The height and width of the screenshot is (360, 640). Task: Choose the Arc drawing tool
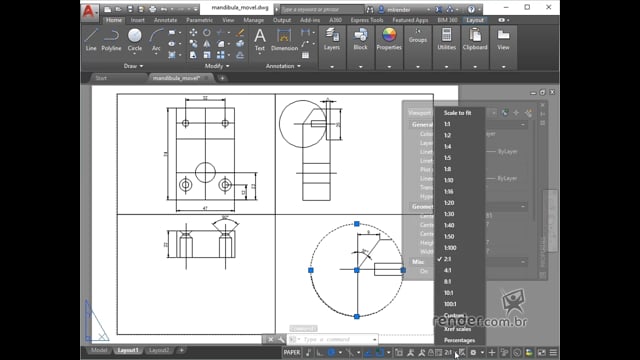coord(156,40)
